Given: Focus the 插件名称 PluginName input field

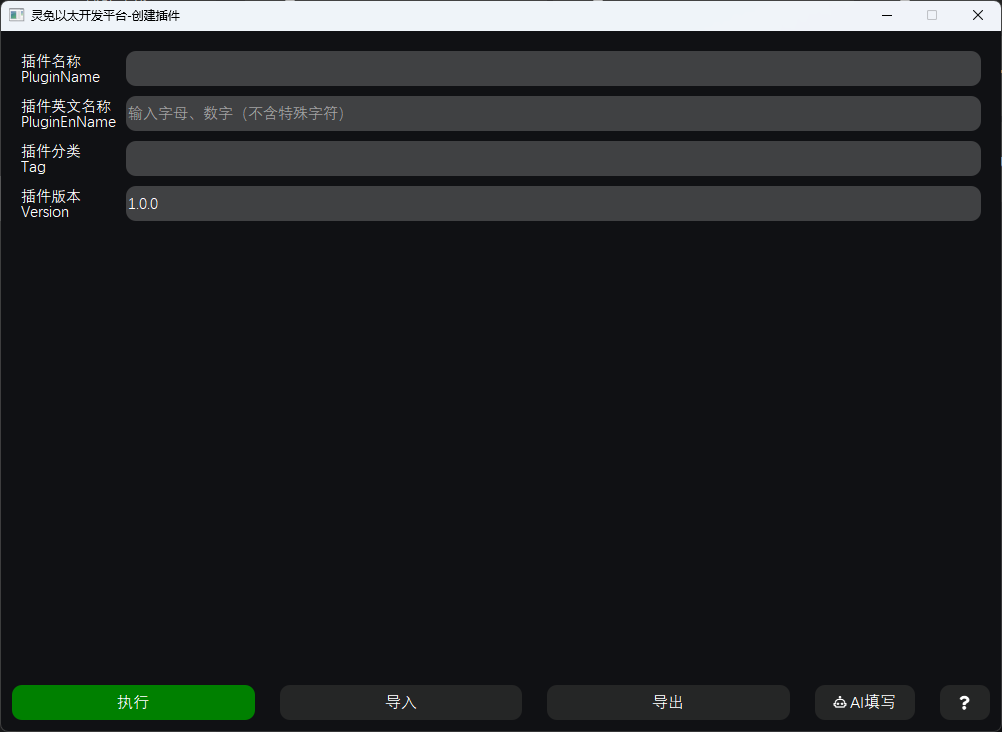Looking at the screenshot, I should point(552,69).
